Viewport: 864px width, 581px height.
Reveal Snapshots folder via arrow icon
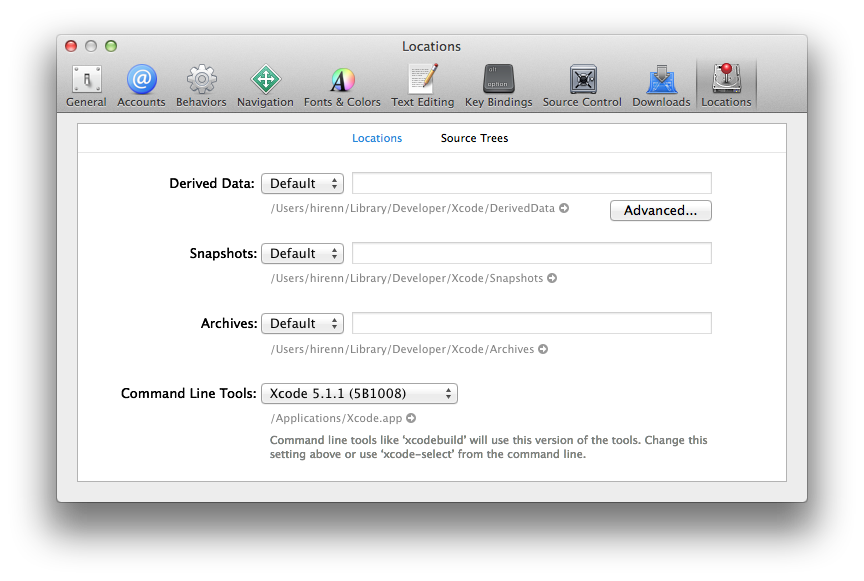[x=552, y=278]
